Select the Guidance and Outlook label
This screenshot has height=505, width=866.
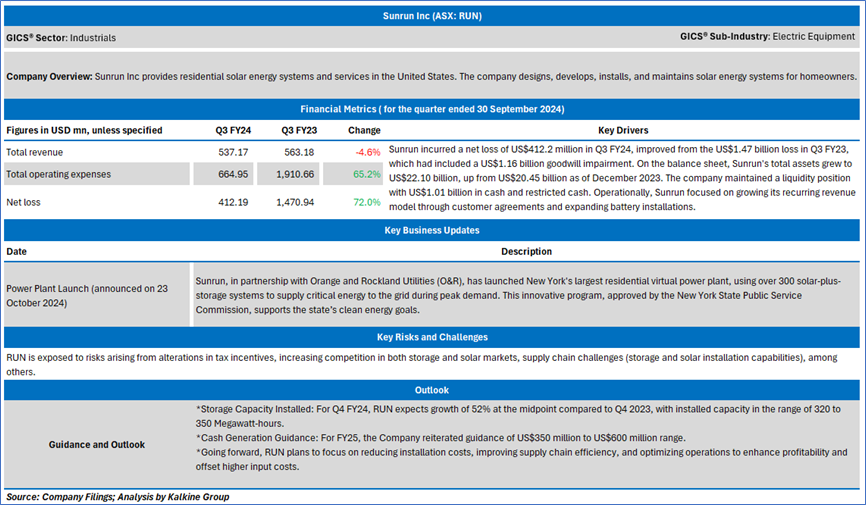[x=97, y=445]
